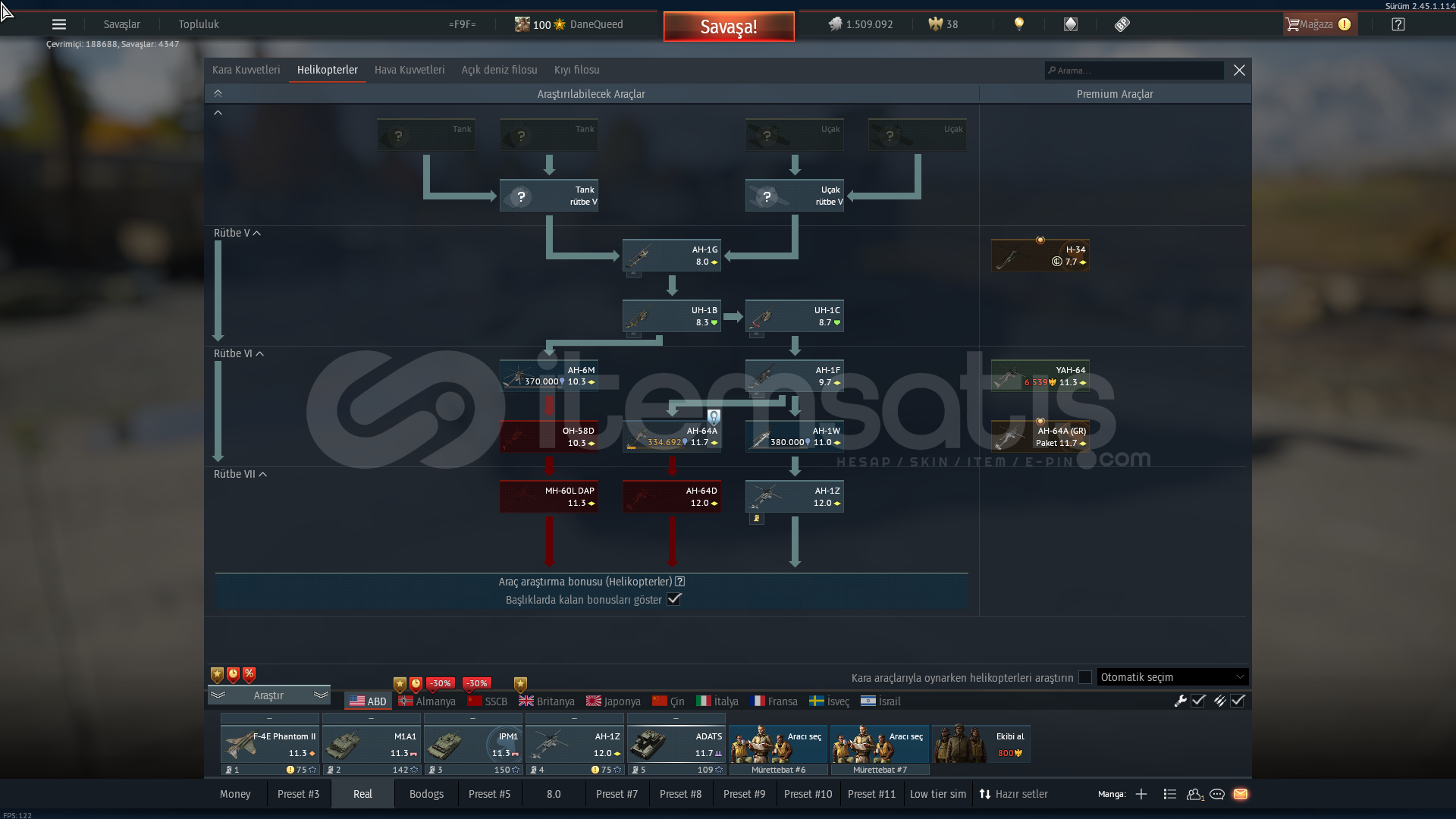Select the Low tier sim preset
This screenshot has height=819, width=1456.
tap(937, 794)
